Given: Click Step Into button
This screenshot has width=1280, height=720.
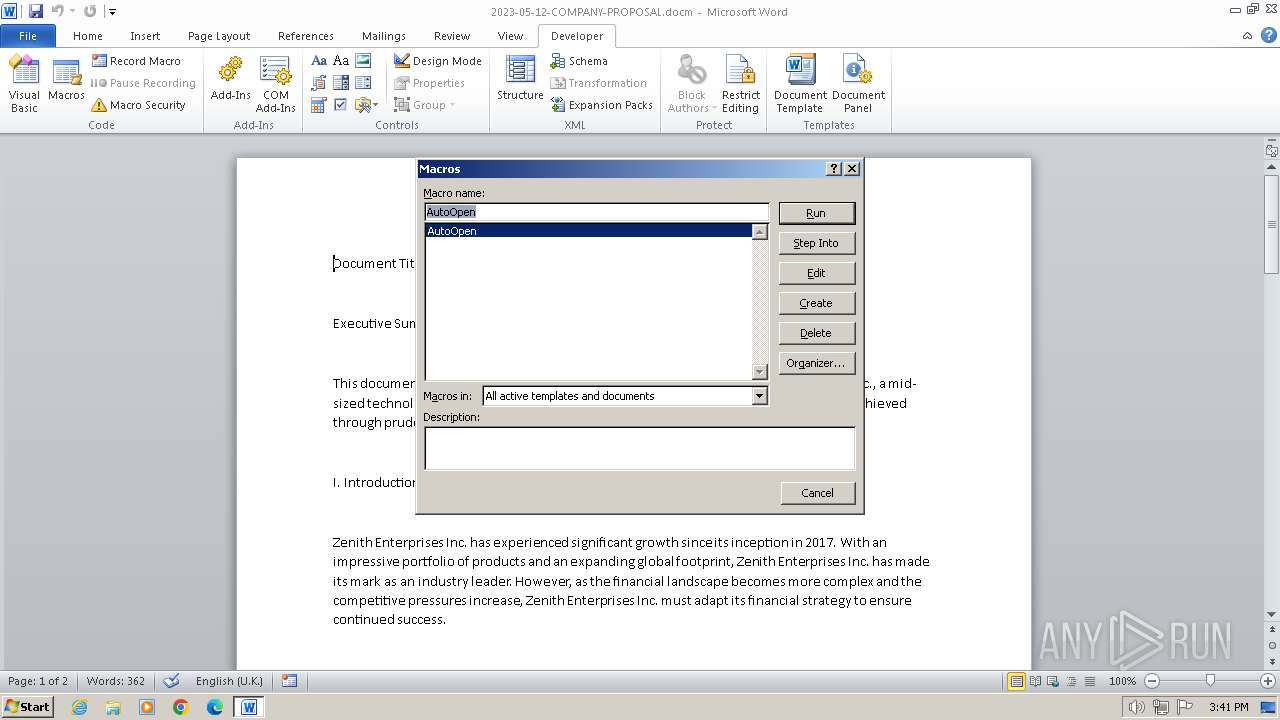Looking at the screenshot, I should [x=816, y=243].
